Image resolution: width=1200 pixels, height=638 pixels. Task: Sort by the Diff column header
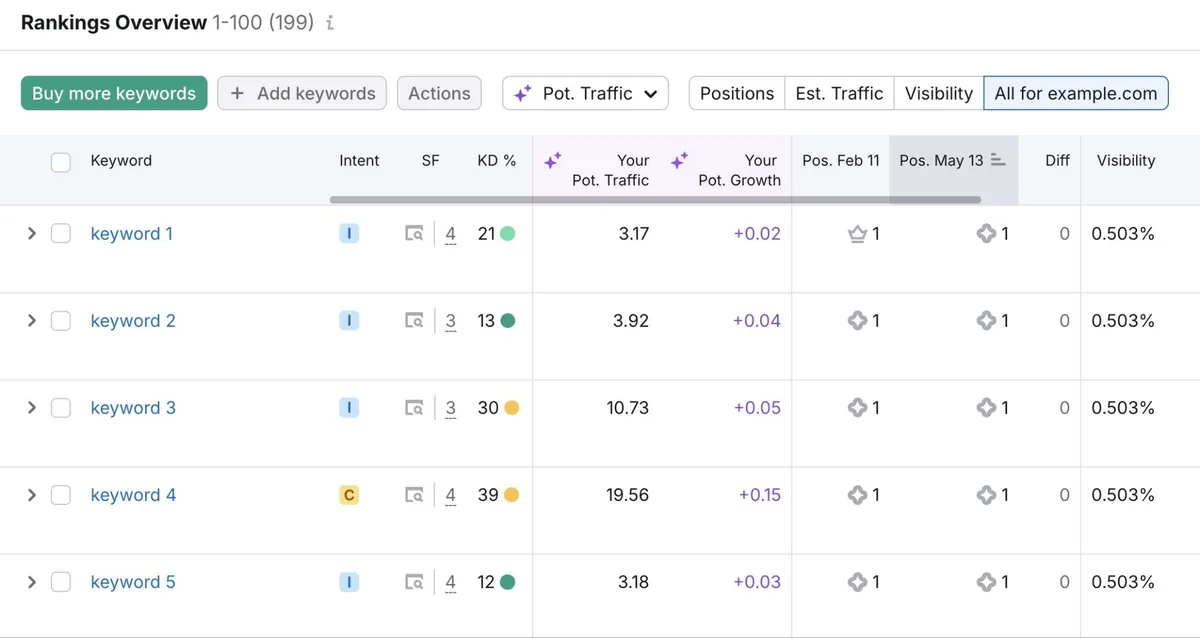pyautogui.click(x=1057, y=160)
